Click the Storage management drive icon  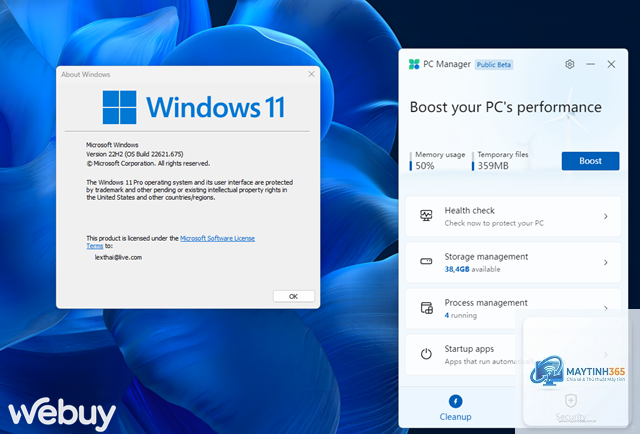[426, 261]
